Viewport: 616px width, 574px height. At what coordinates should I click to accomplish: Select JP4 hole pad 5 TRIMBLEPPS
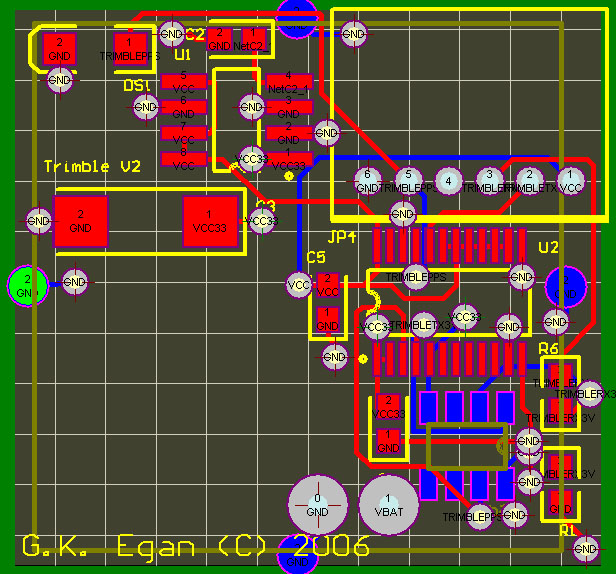408,181
